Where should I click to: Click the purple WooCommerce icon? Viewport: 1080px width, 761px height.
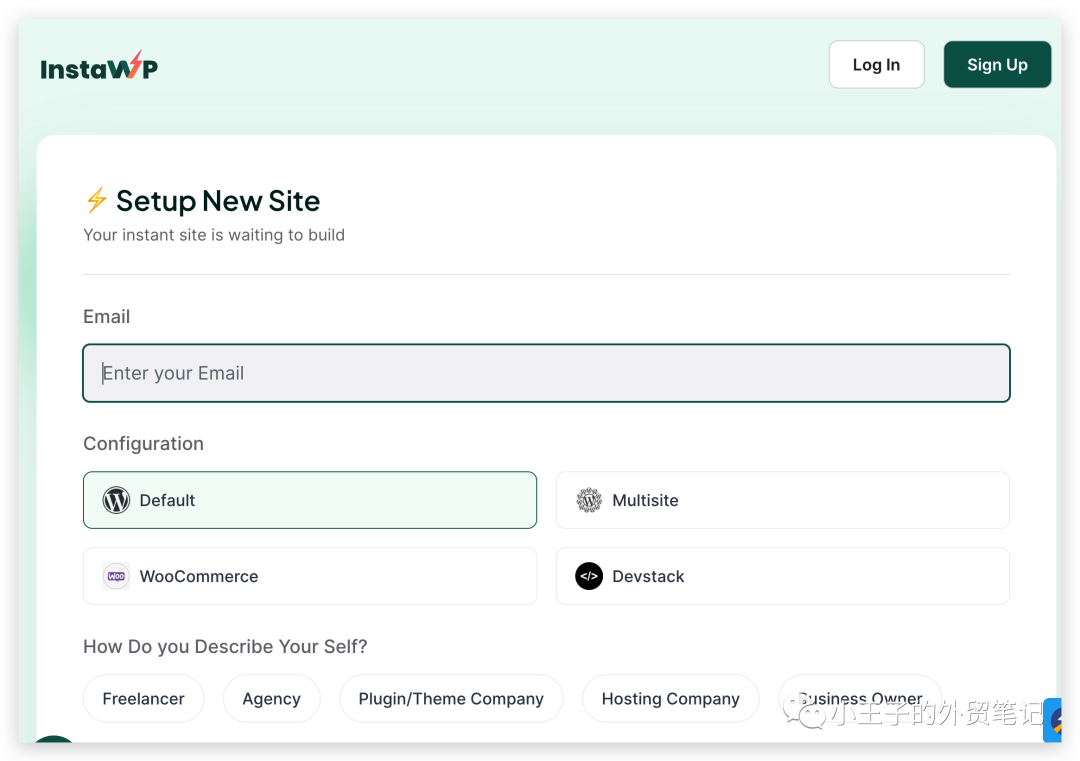coord(116,576)
